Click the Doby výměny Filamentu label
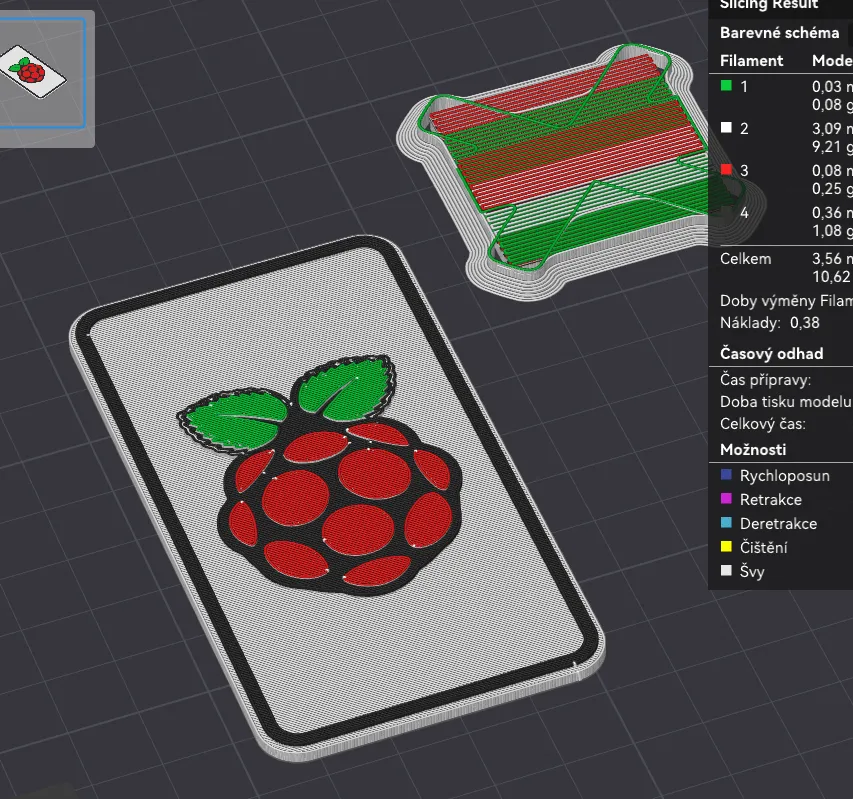The width and height of the screenshot is (853, 799). 786,301
